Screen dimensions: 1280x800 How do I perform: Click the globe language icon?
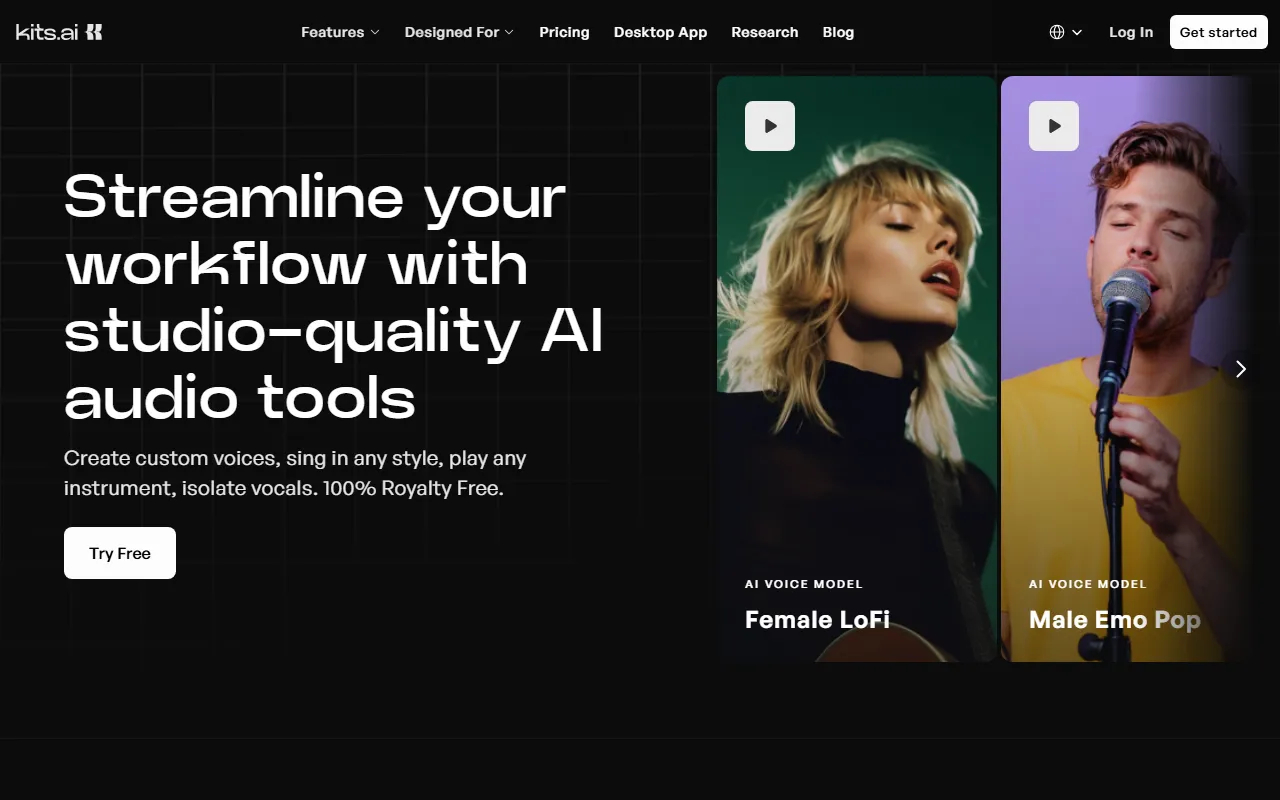pos(1057,32)
